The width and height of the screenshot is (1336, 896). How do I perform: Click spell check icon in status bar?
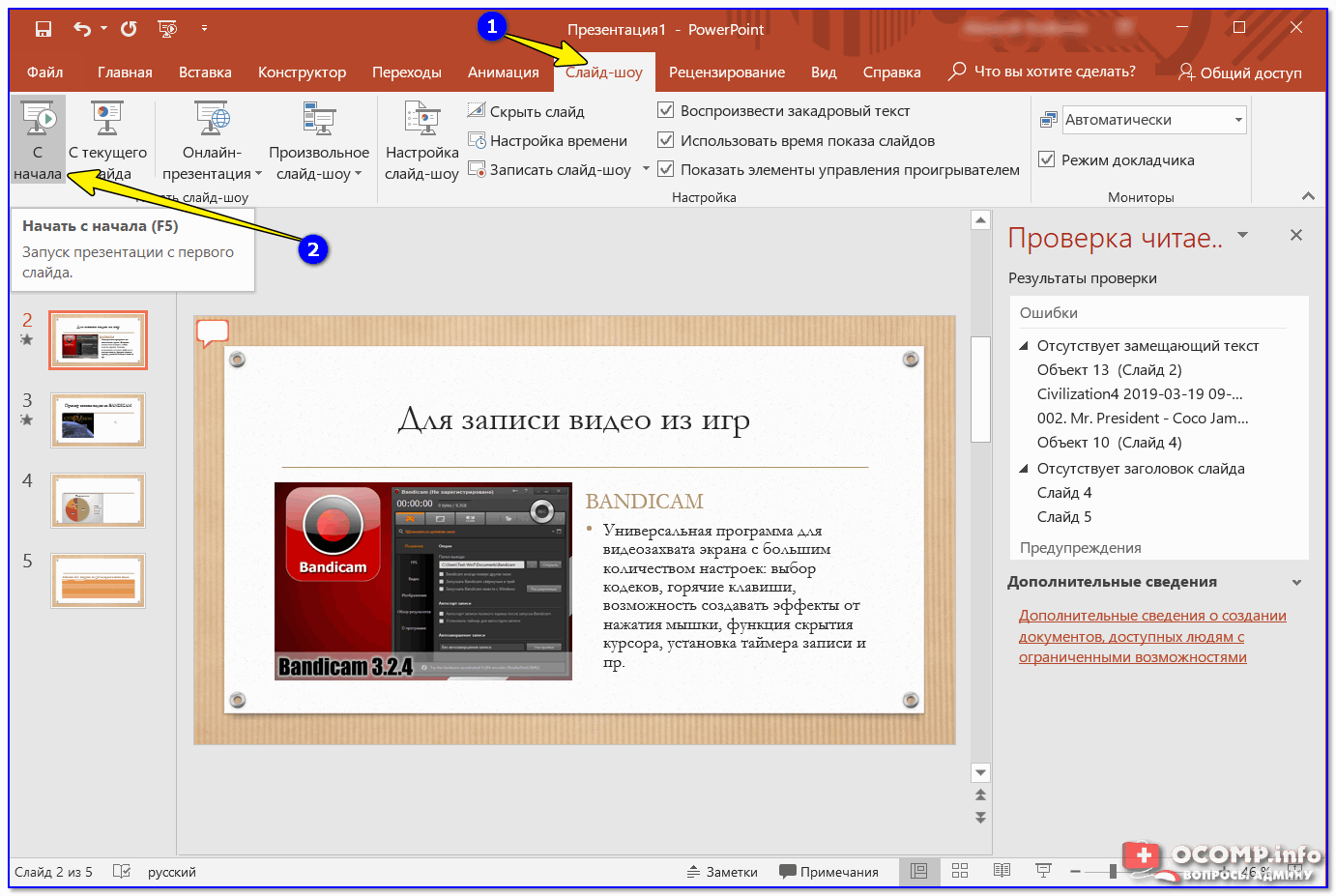[x=122, y=872]
